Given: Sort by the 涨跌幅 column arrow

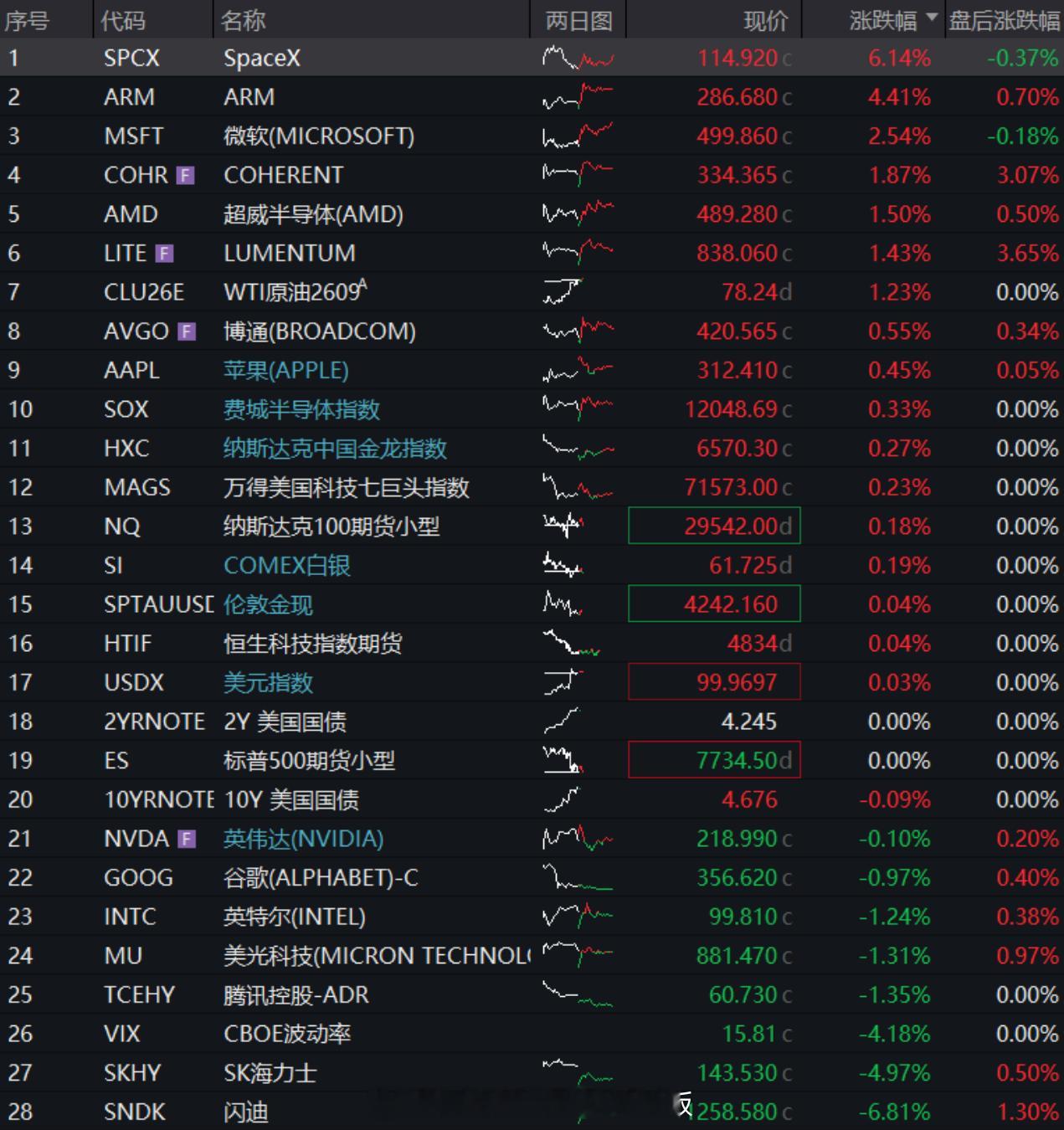Looking at the screenshot, I should [932, 18].
